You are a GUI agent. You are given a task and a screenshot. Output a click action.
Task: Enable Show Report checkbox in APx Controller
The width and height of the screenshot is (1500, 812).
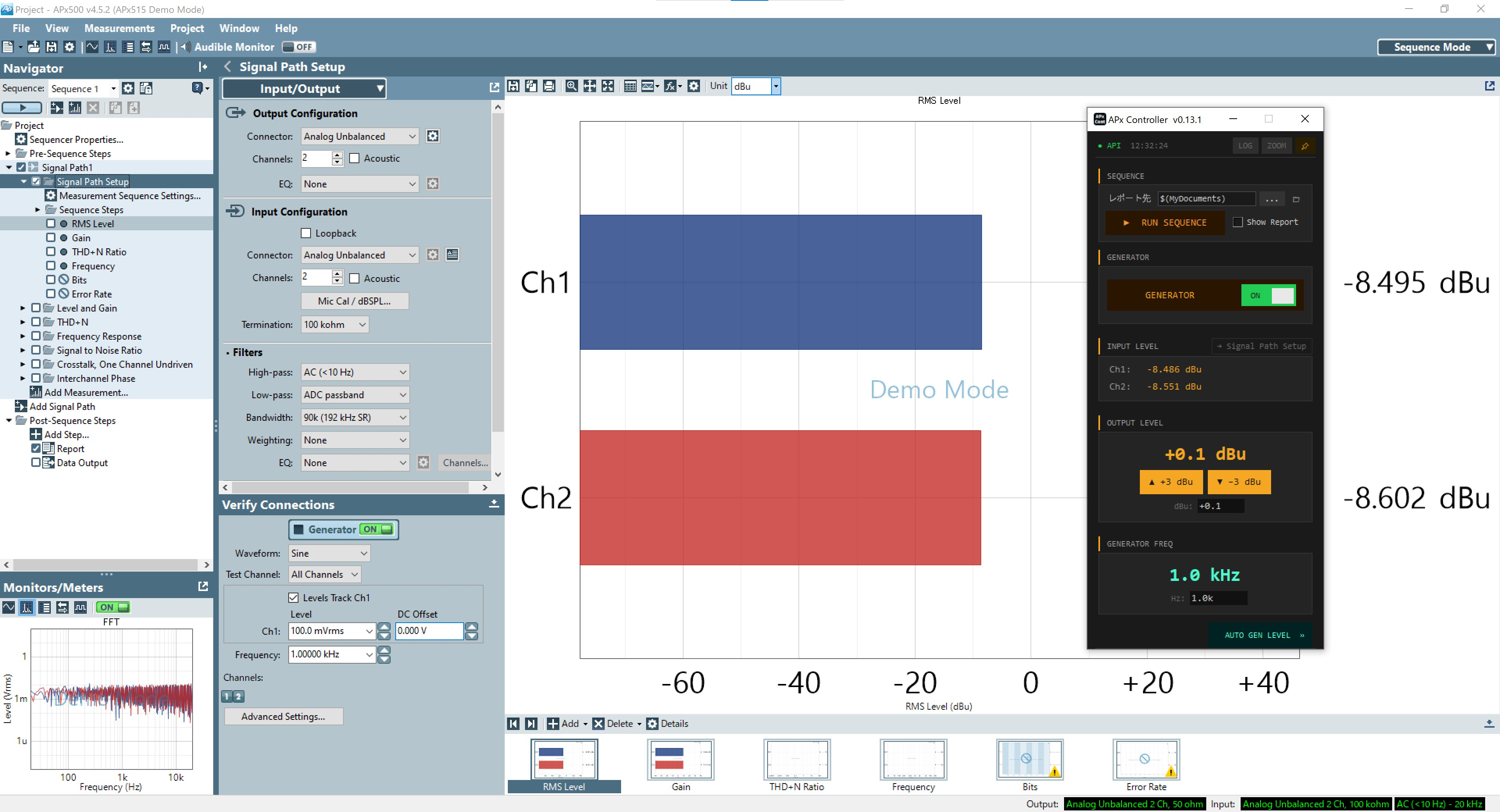tap(1238, 223)
